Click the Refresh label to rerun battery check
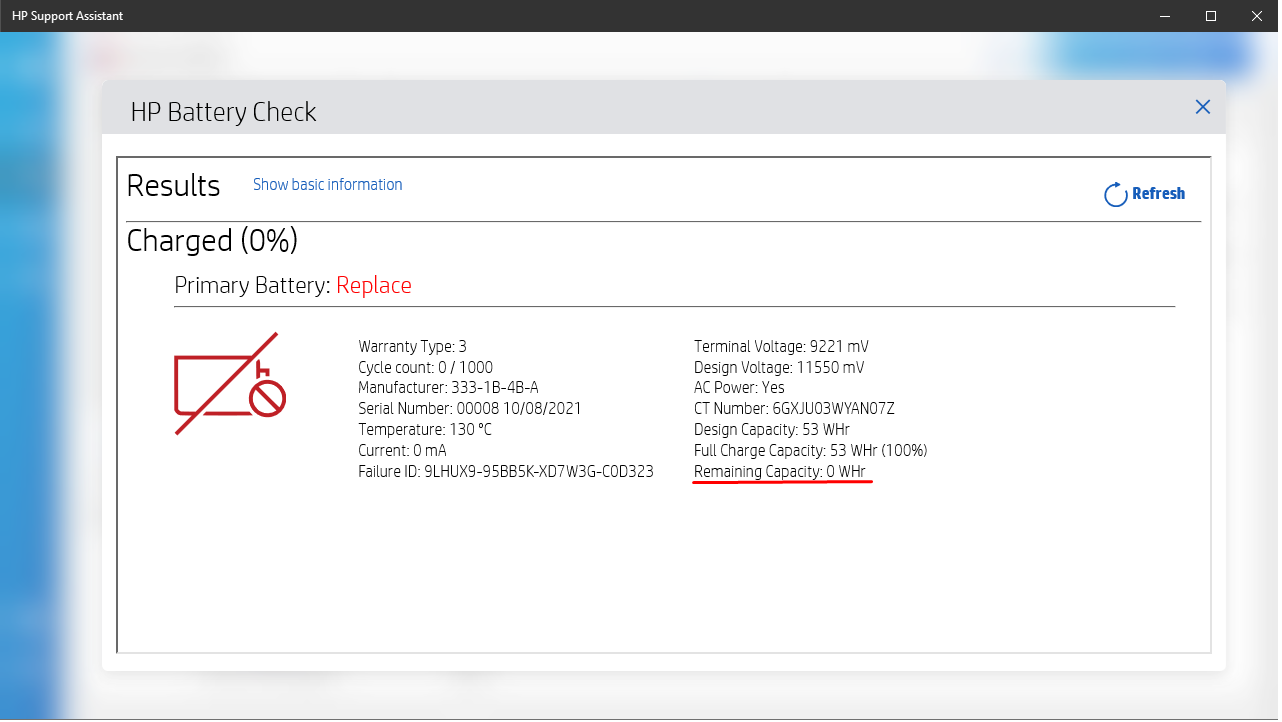The height and width of the screenshot is (722, 1282). point(1157,194)
